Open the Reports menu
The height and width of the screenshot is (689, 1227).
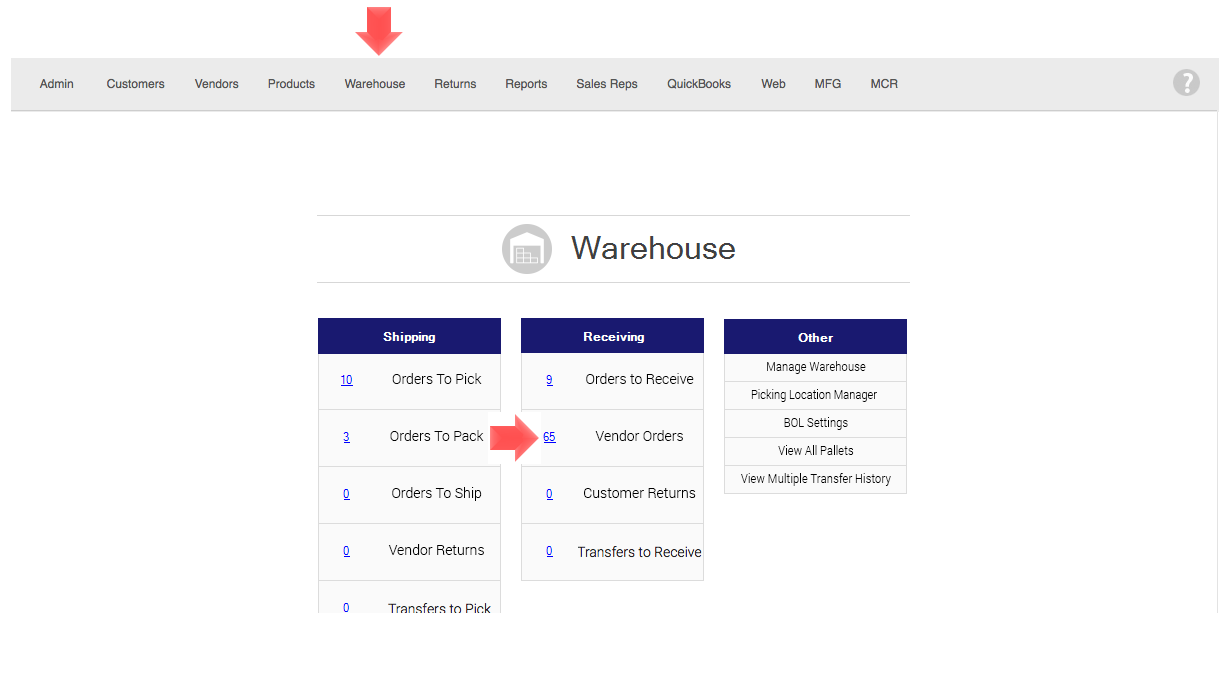(525, 84)
